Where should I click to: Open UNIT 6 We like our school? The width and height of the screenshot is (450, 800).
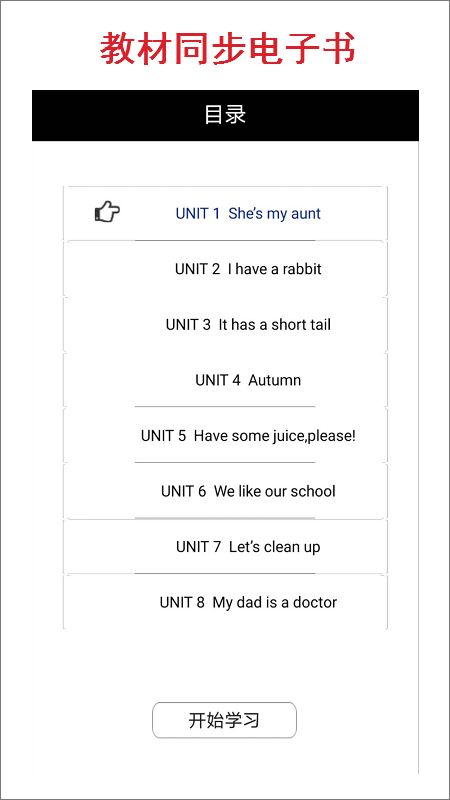tap(225, 491)
